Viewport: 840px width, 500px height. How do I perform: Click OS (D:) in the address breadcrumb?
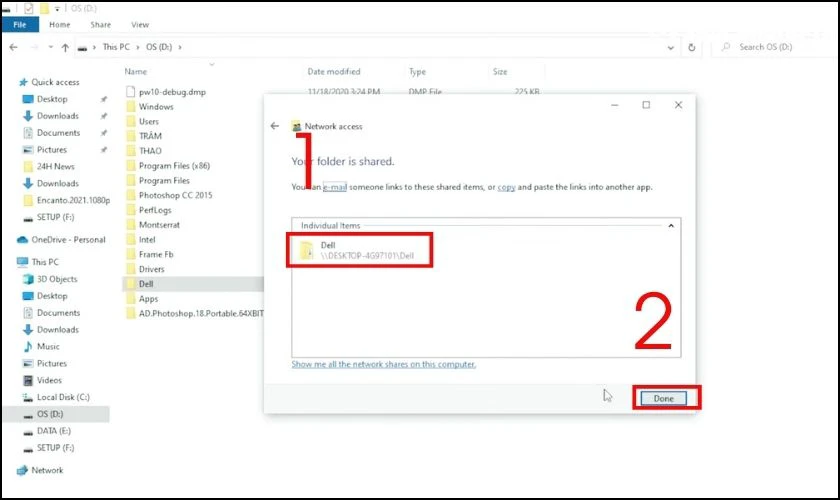point(159,47)
